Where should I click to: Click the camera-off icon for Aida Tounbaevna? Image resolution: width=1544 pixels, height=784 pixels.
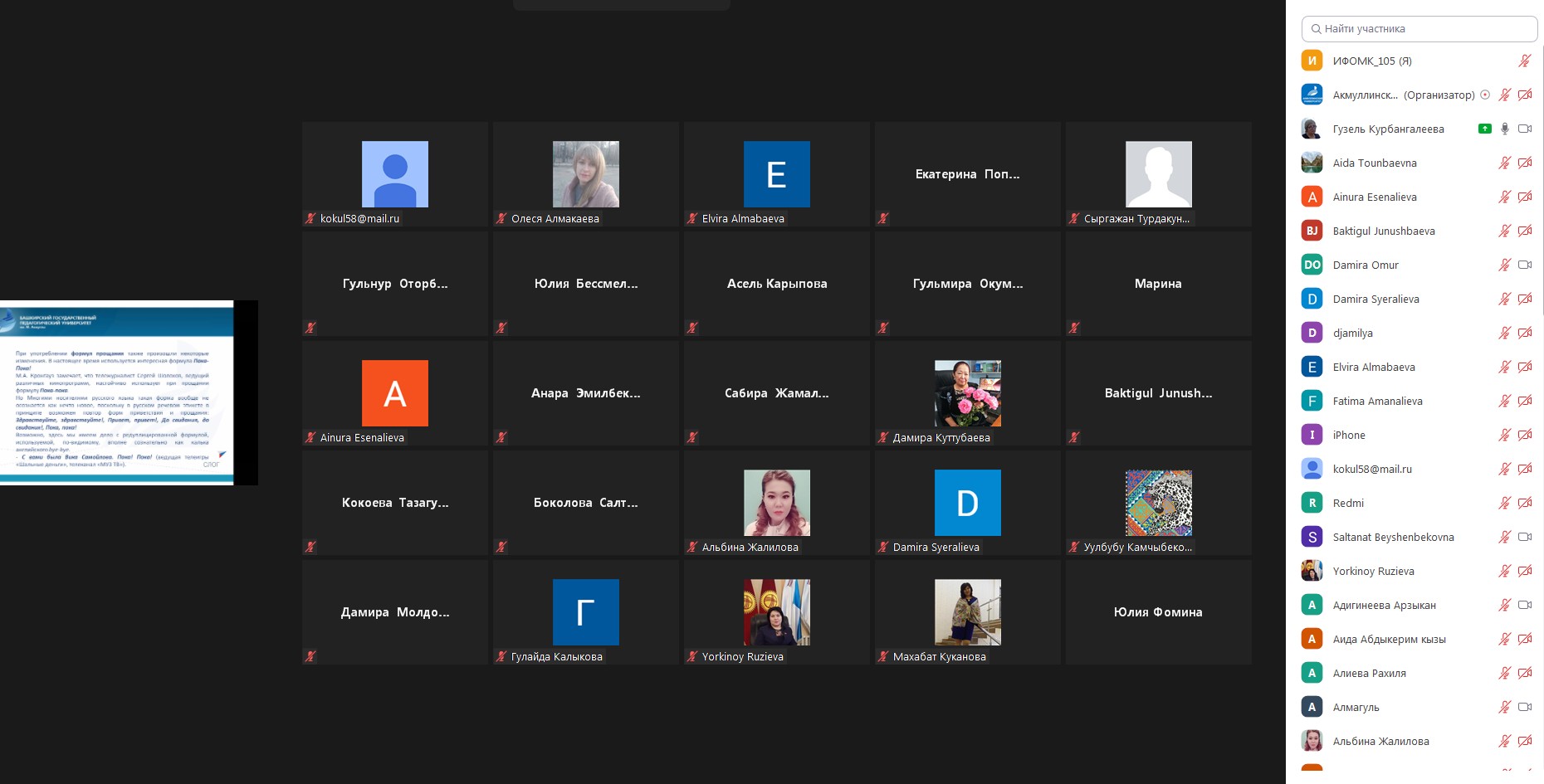pos(1525,163)
